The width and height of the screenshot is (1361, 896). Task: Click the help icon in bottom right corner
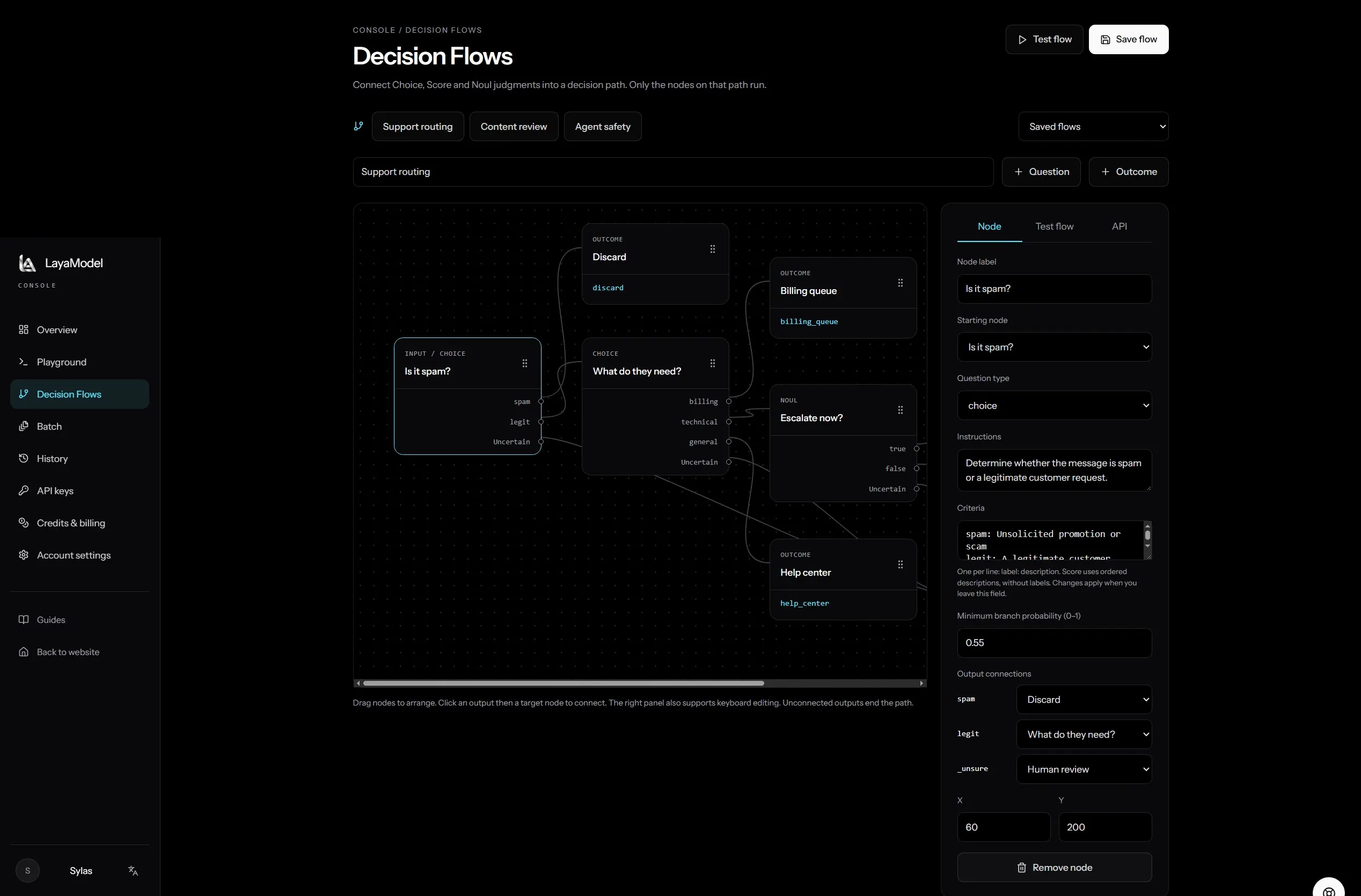click(1328, 889)
